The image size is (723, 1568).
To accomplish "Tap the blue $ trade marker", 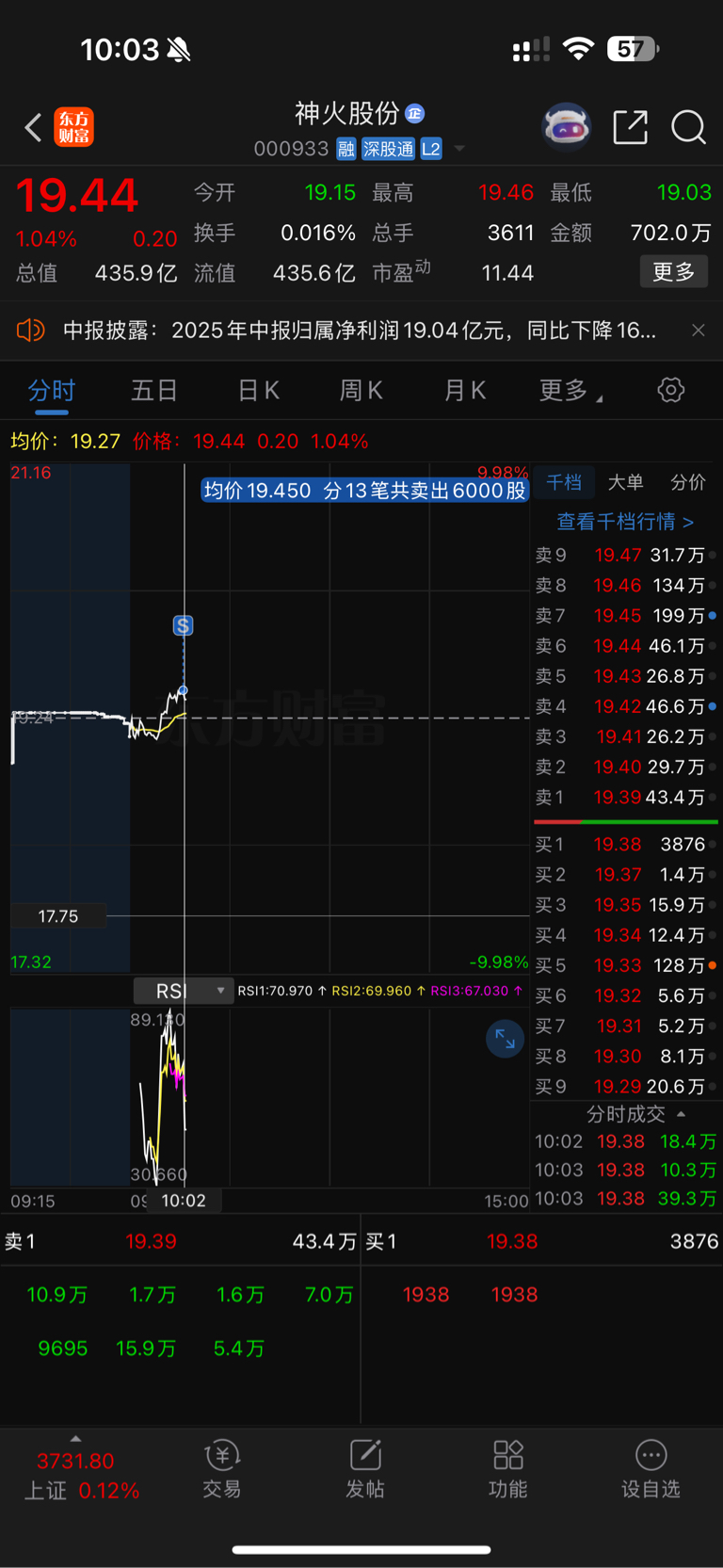I will point(183,625).
